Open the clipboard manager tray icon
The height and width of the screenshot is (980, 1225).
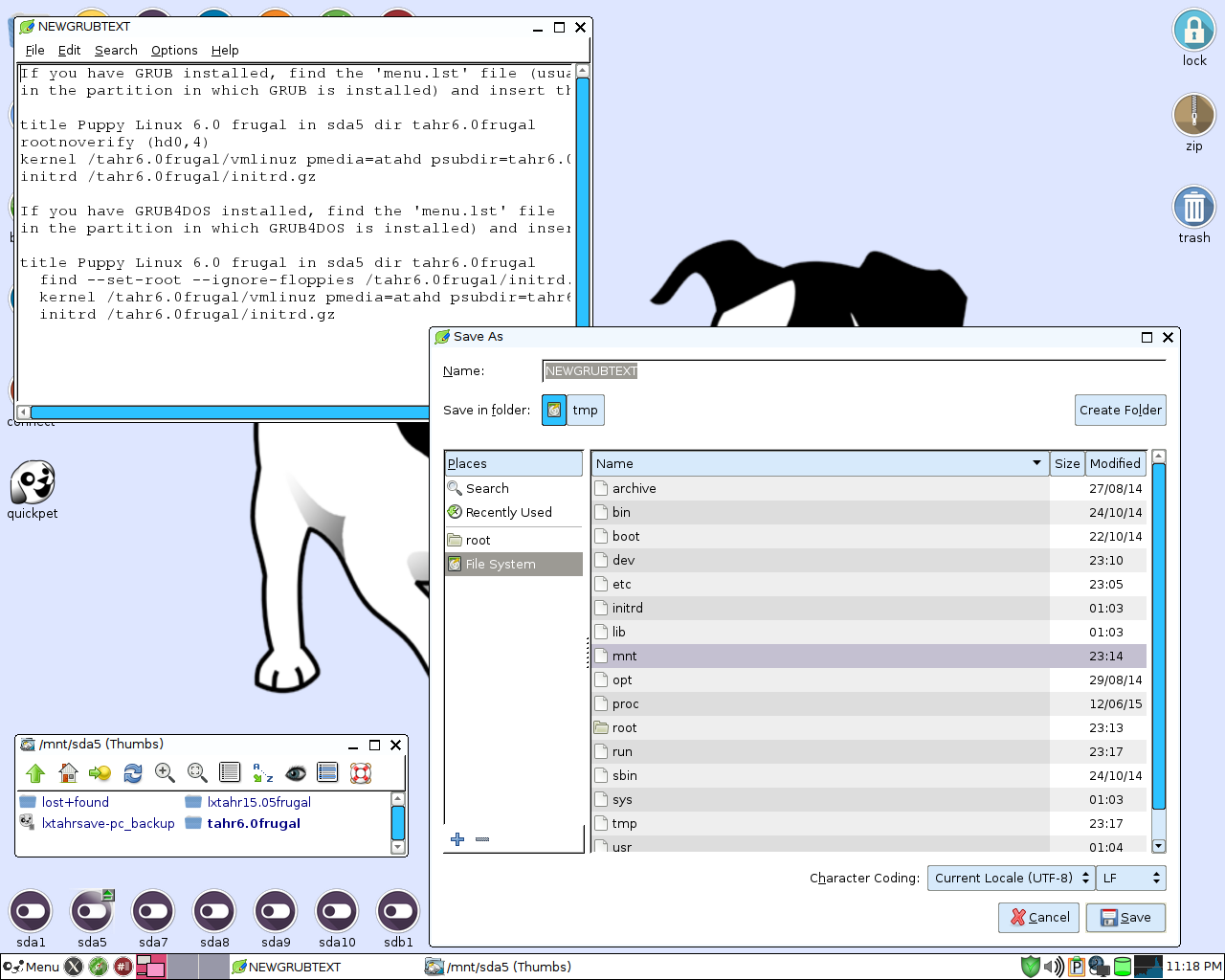pos(1079,966)
